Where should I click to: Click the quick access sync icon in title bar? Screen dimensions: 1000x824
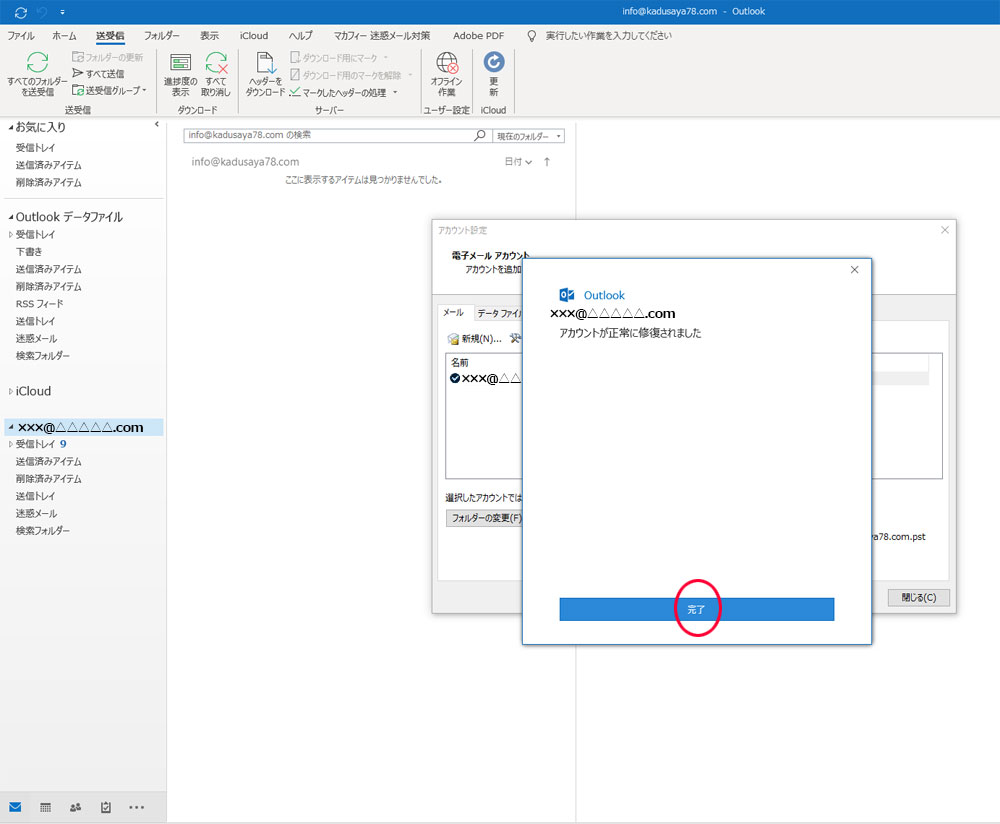click(20, 12)
